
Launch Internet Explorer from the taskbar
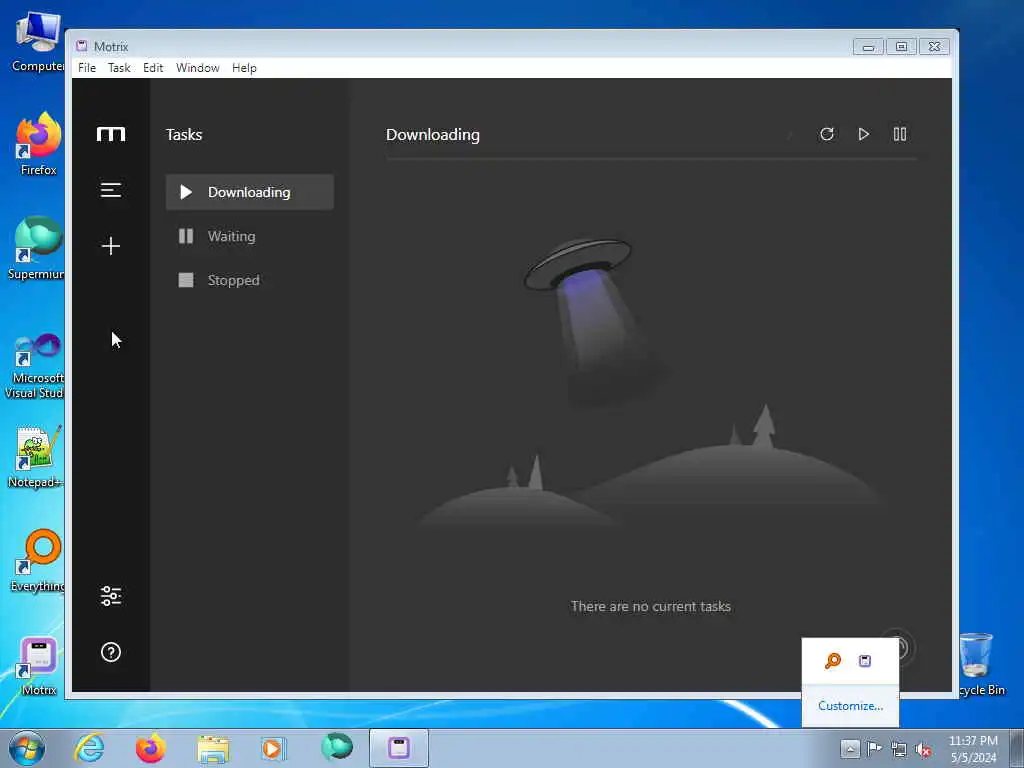(89, 748)
